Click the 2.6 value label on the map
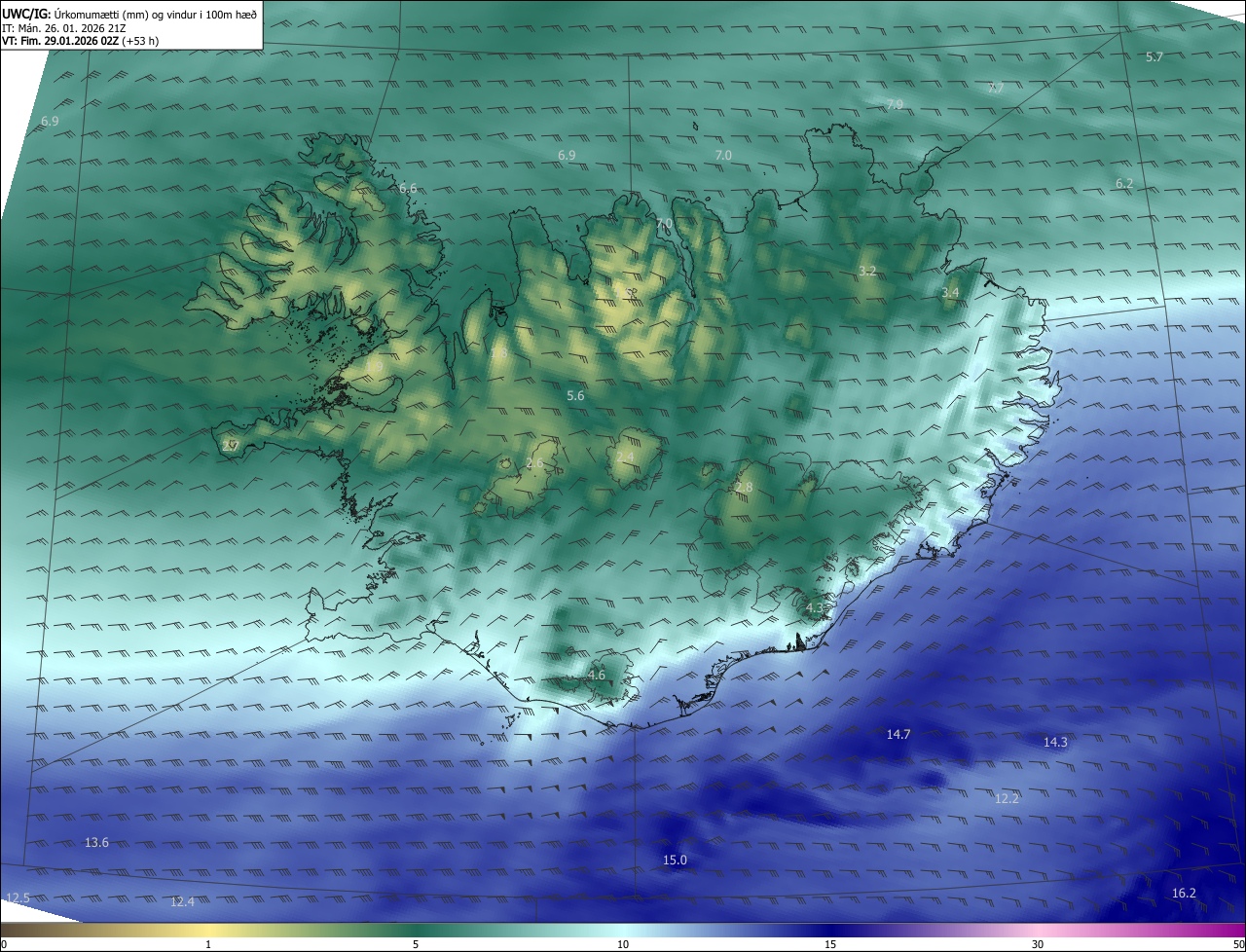The width and height of the screenshot is (1246, 952). click(x=534, y=463)
